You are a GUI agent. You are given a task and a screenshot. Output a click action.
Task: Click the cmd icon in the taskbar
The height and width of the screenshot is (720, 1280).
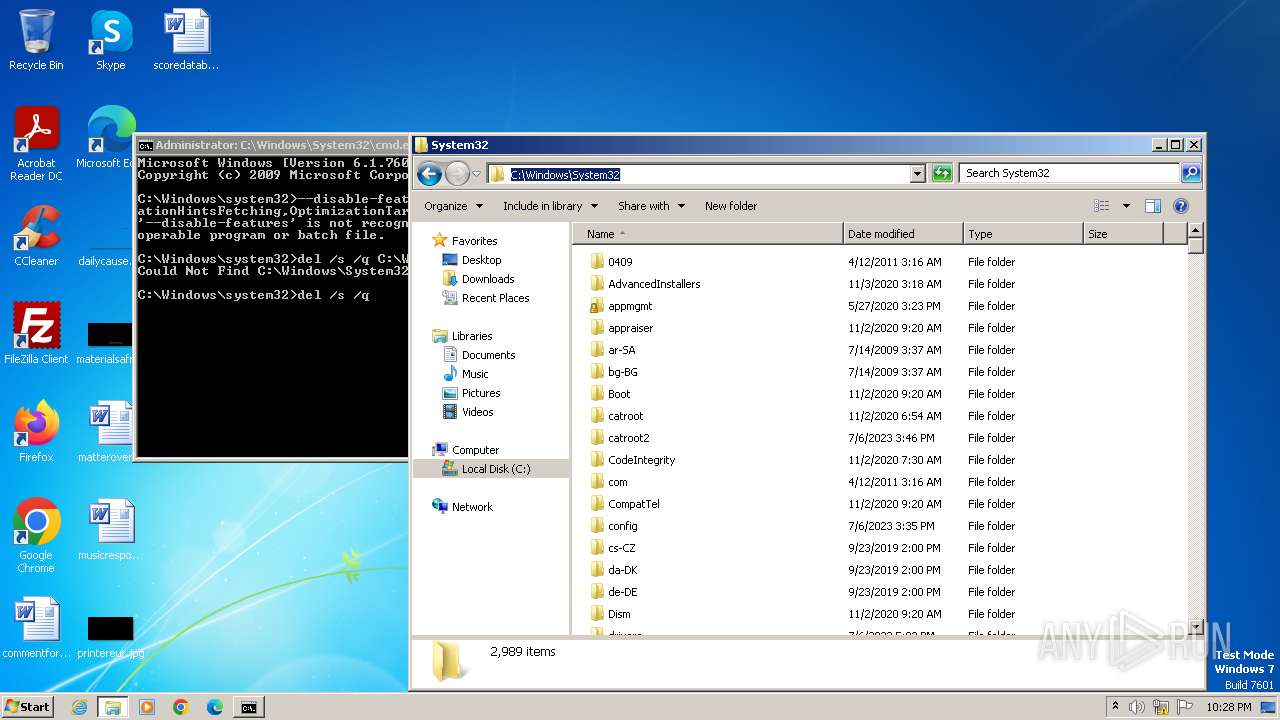pyautogui.click(x=248, y=707)
